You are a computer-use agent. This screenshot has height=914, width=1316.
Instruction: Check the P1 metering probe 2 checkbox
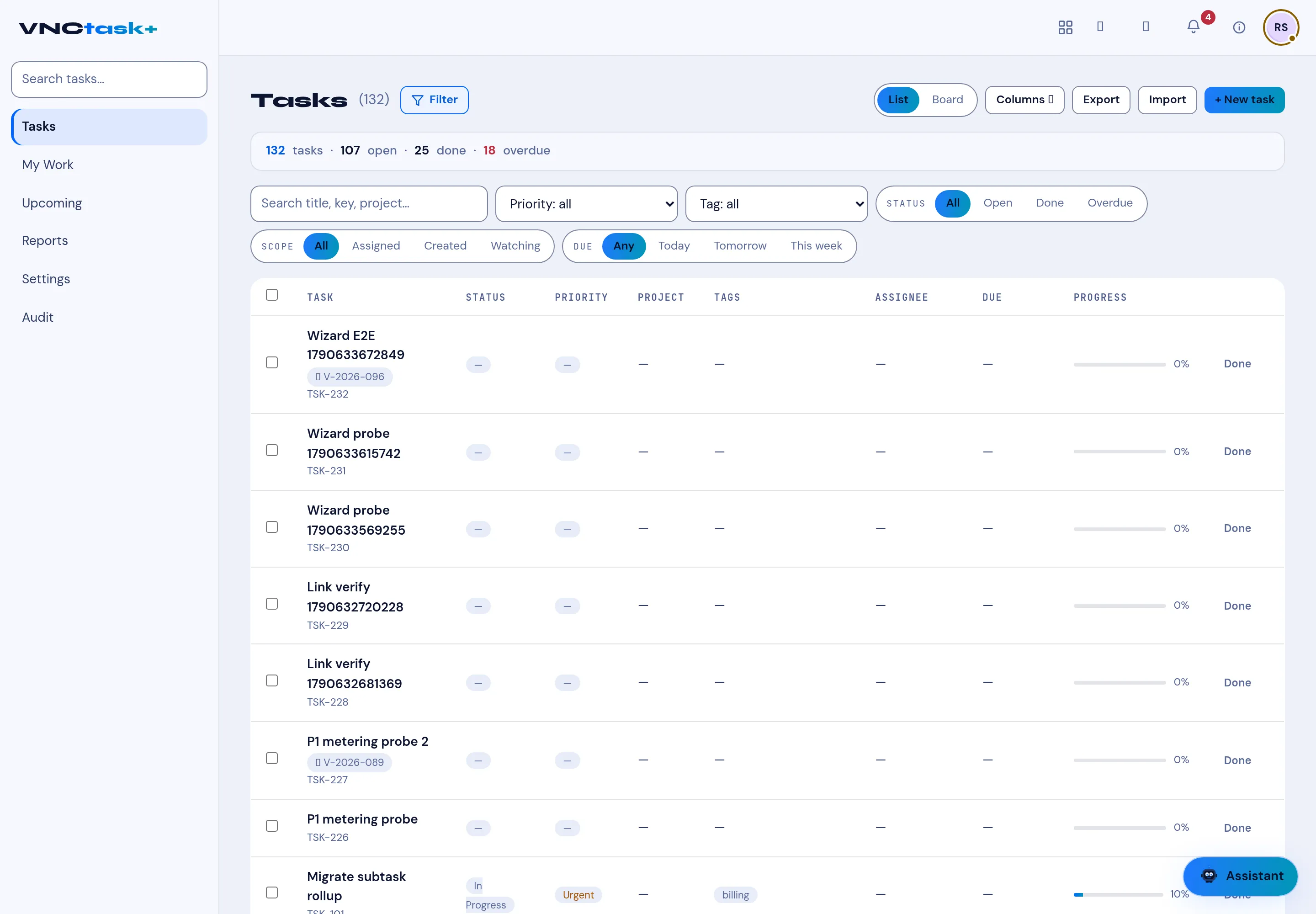point(272,758)
